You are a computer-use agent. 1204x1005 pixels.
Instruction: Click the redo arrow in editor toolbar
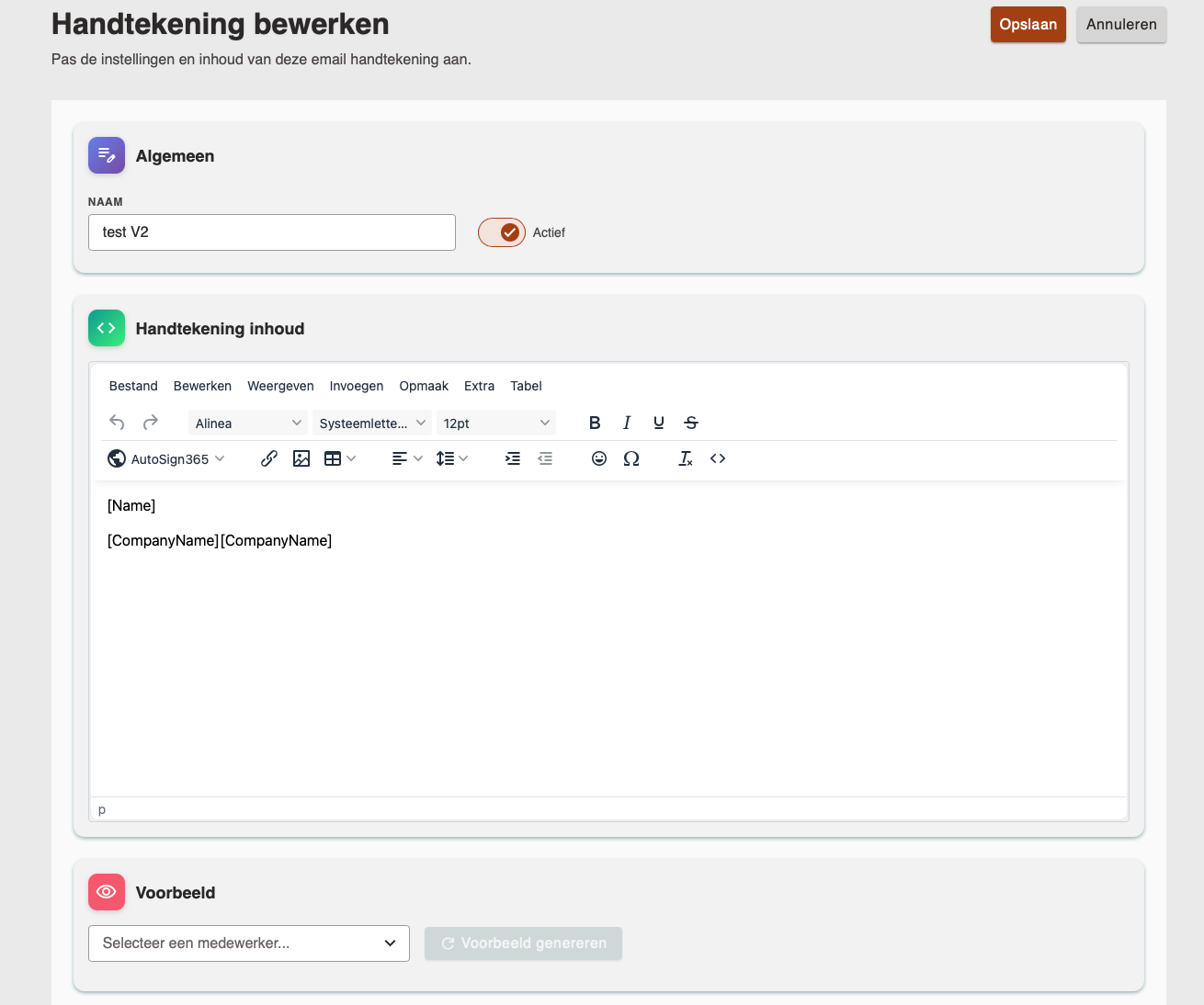point(151,423)
